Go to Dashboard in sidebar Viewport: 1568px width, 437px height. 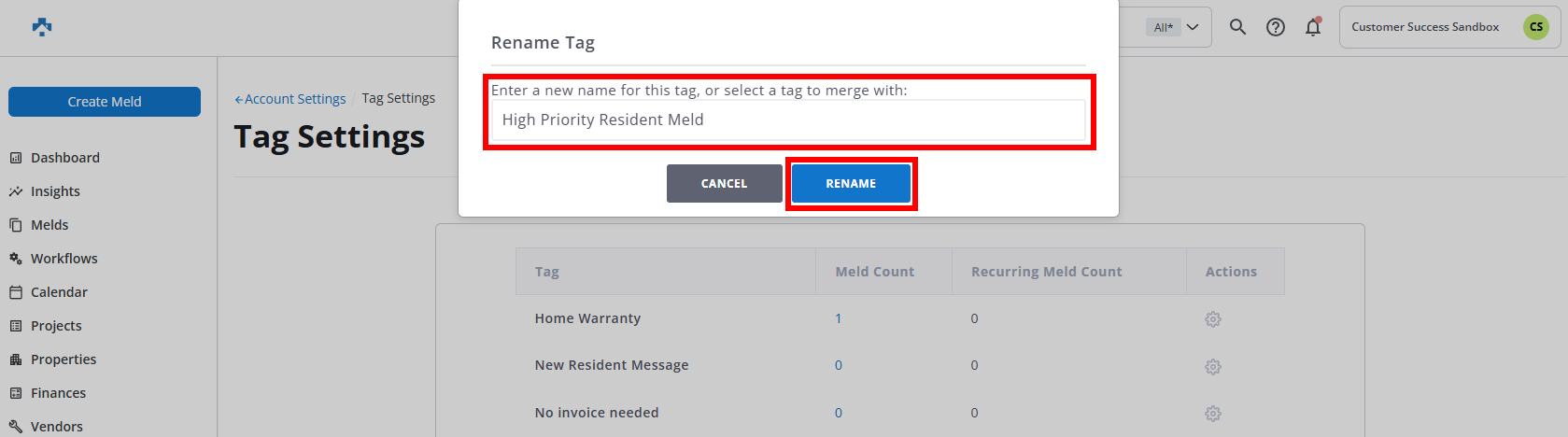point(64,158)
